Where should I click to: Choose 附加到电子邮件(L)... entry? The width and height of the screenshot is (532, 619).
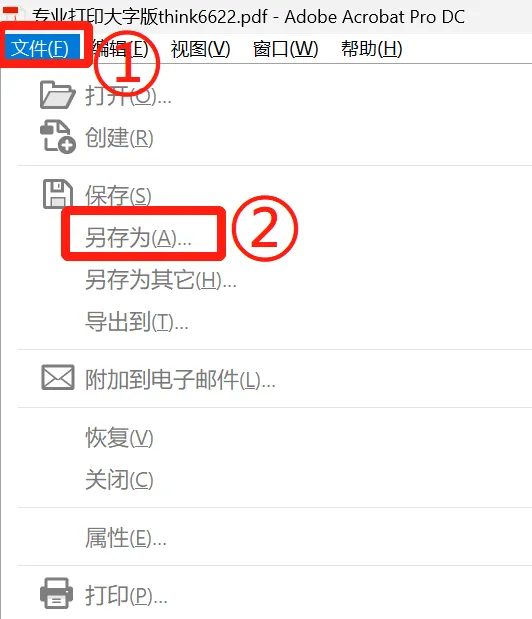point(180,380)
